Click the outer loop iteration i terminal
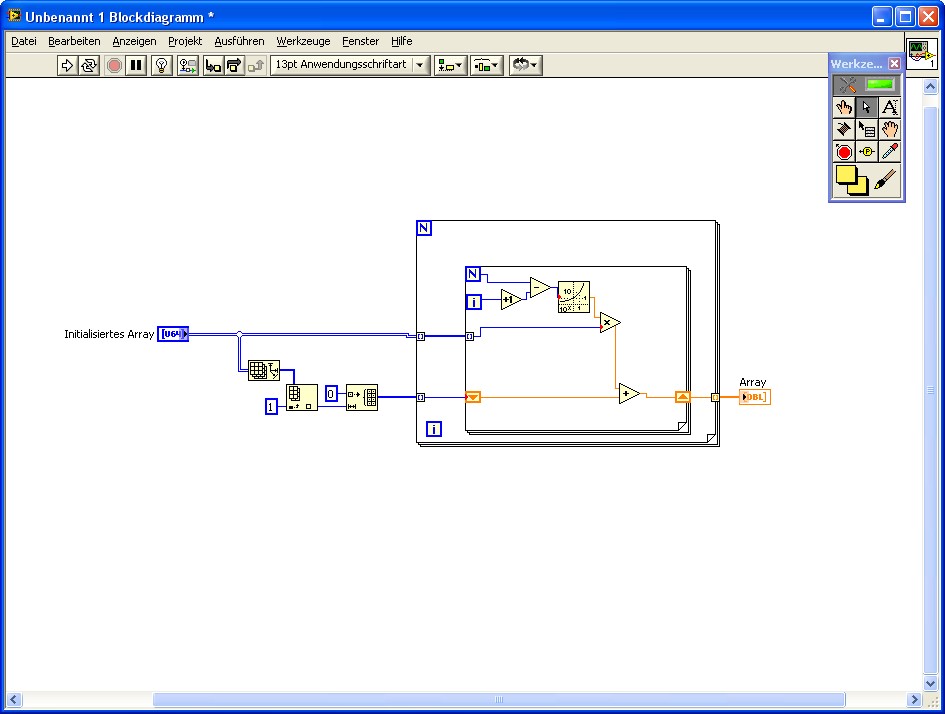This screenshot has width=945, height=714. (434, 429)
